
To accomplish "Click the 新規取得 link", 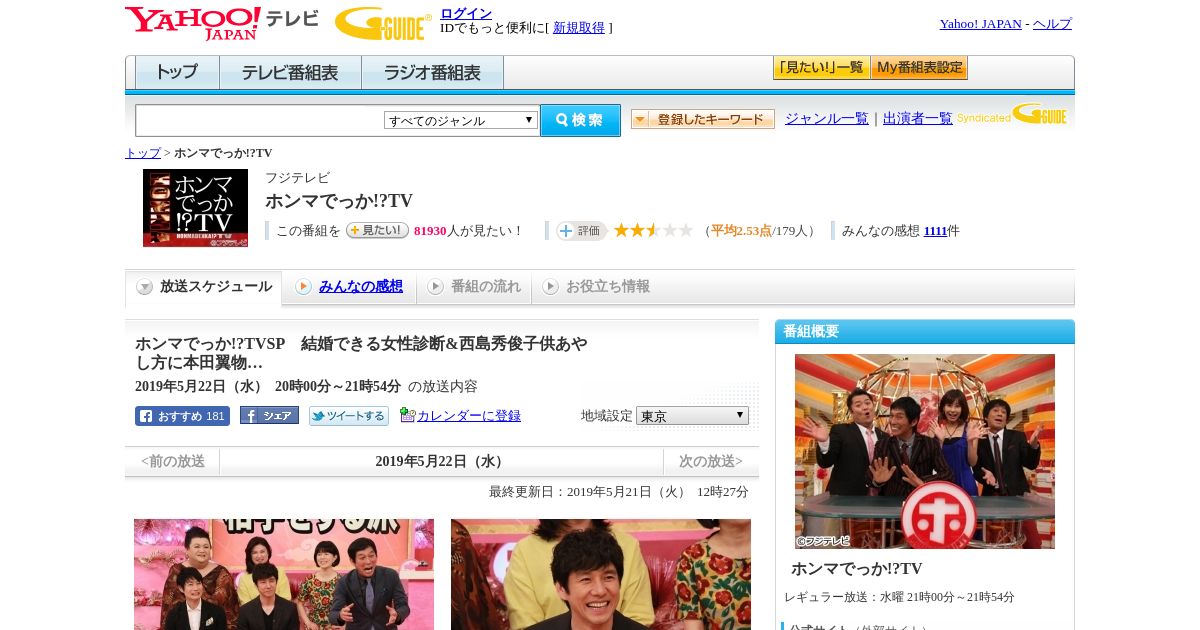I will 579,28.
